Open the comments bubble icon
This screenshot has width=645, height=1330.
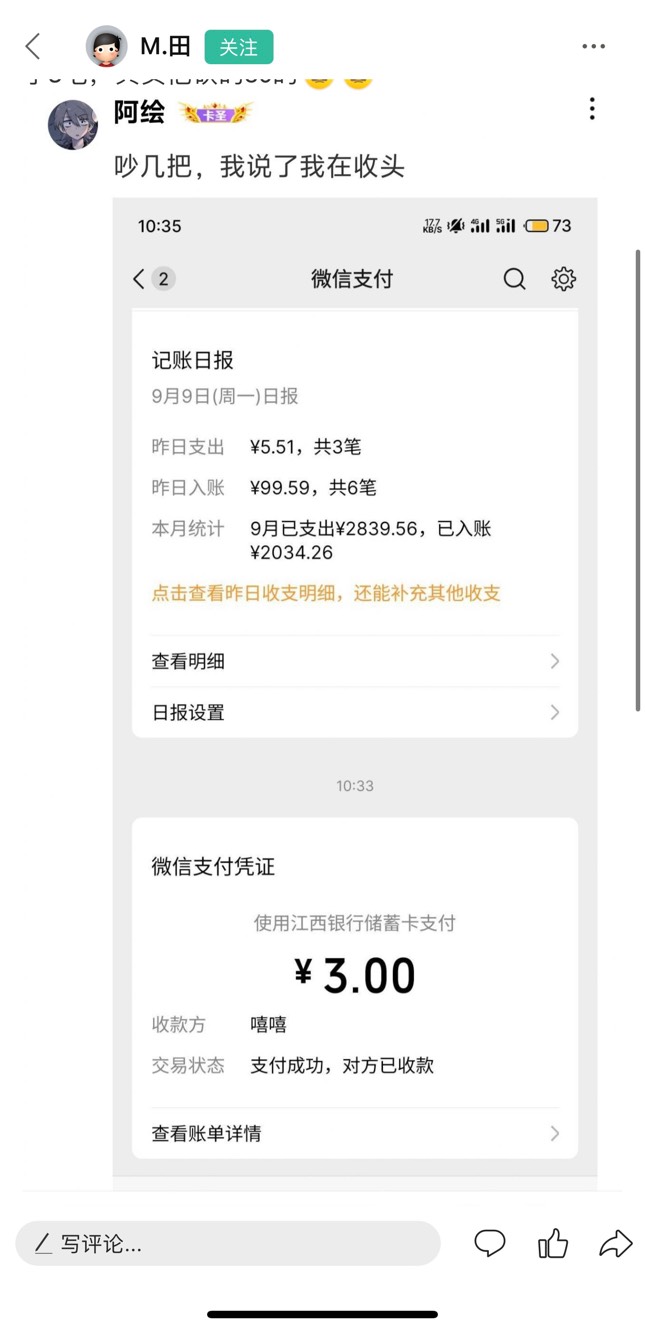(489, 1243)
